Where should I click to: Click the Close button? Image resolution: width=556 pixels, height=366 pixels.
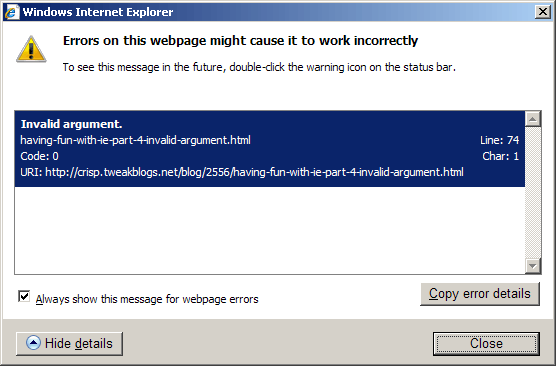click(x=486, y=343)
